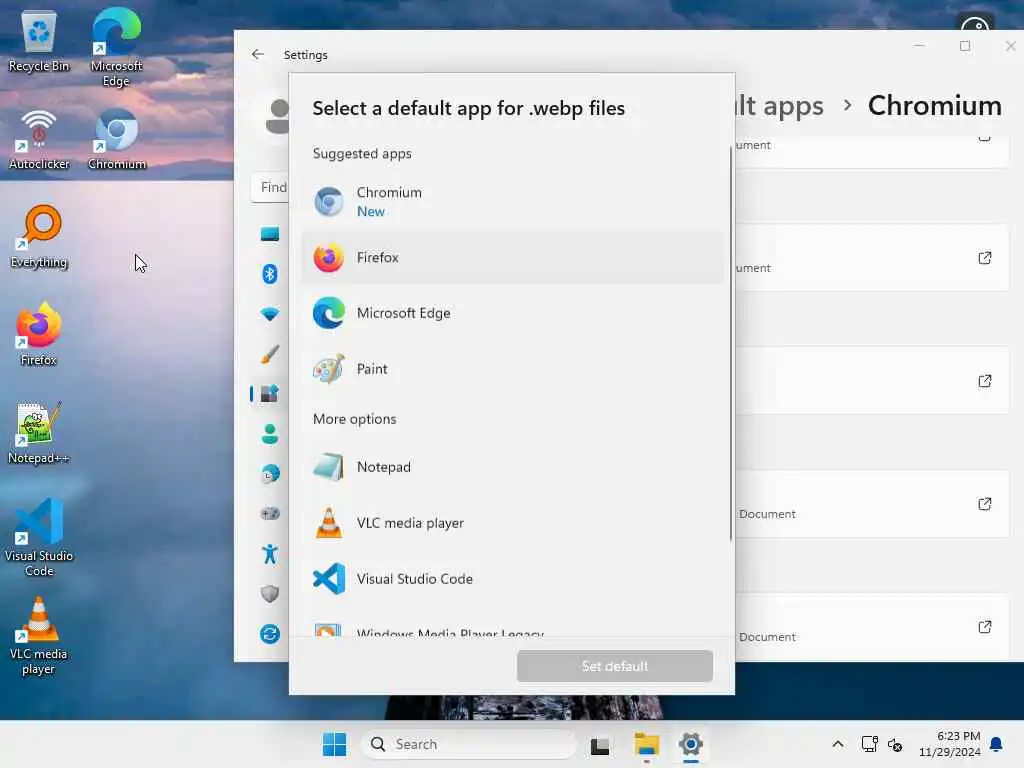This screenshot has width=1024, height=768.
Task: Open the Windows Start menu
Action: click(334, 744)
